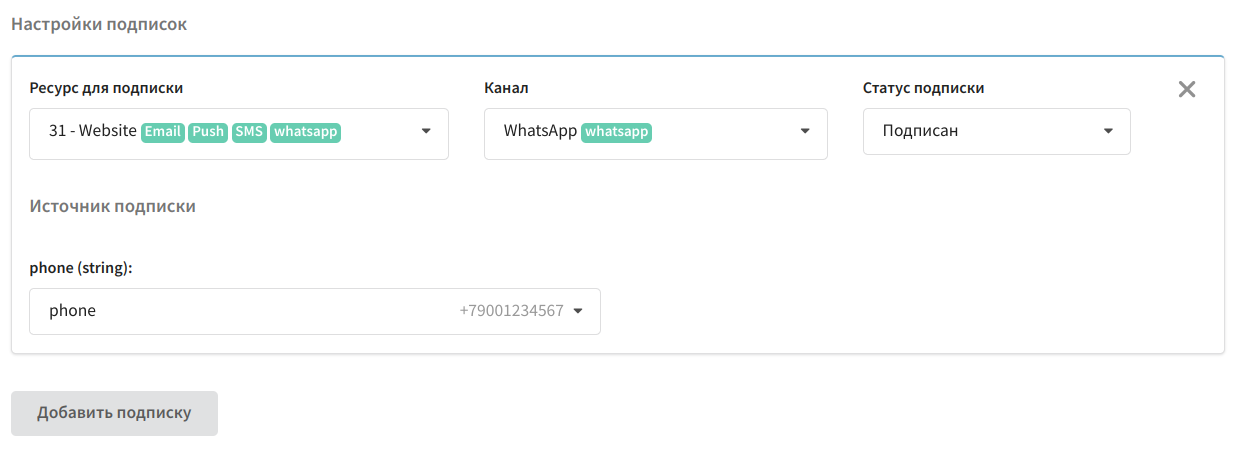Expand the Статус подписки dropdown arrow
Image resolution: width=1235 pixels, height=451 pixels.
tap(1108, 131)
